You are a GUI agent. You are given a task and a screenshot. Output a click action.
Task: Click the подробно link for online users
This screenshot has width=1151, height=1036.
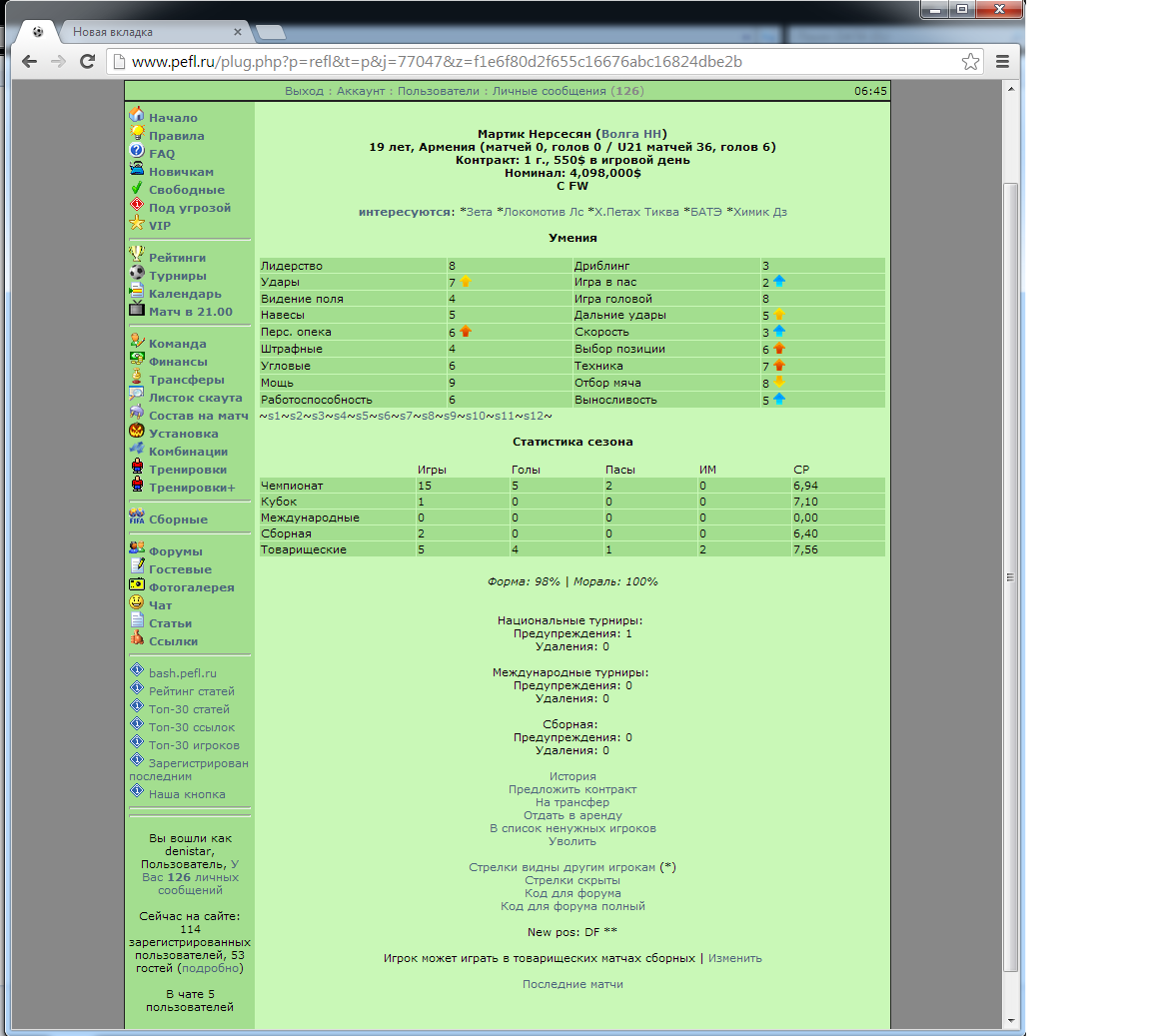[x=211, y=968]
